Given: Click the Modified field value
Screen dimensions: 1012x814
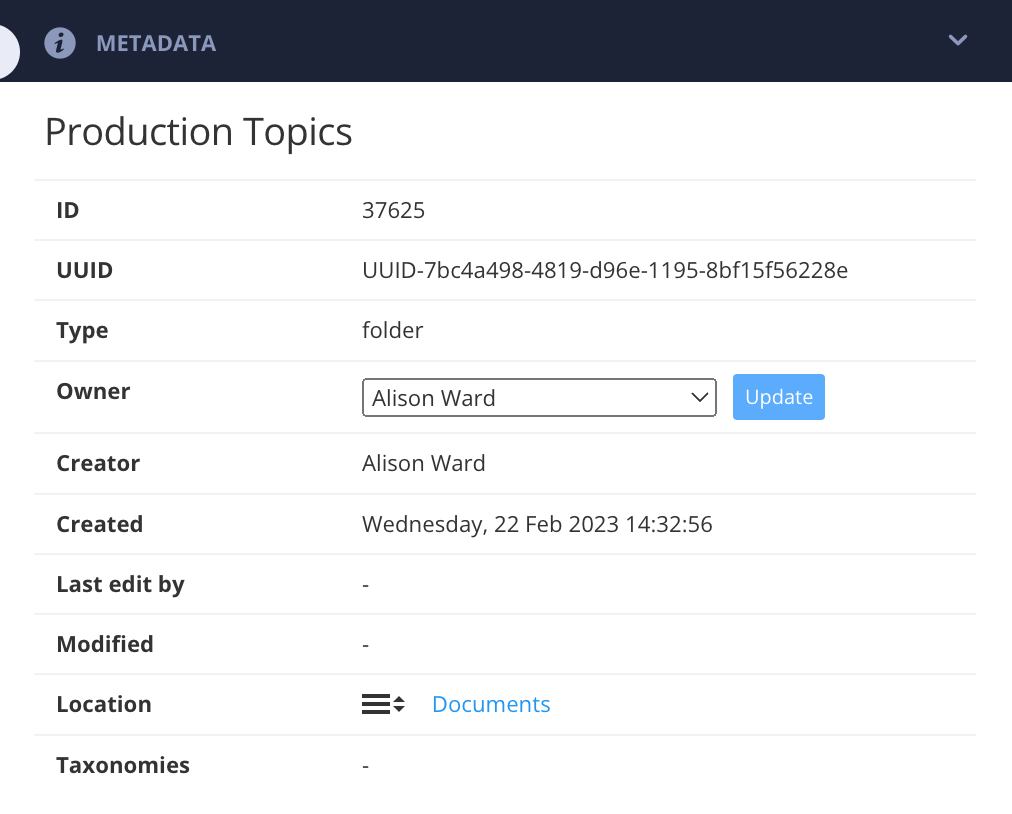Looking at the screenshot, I should click(x=365, y=643).
